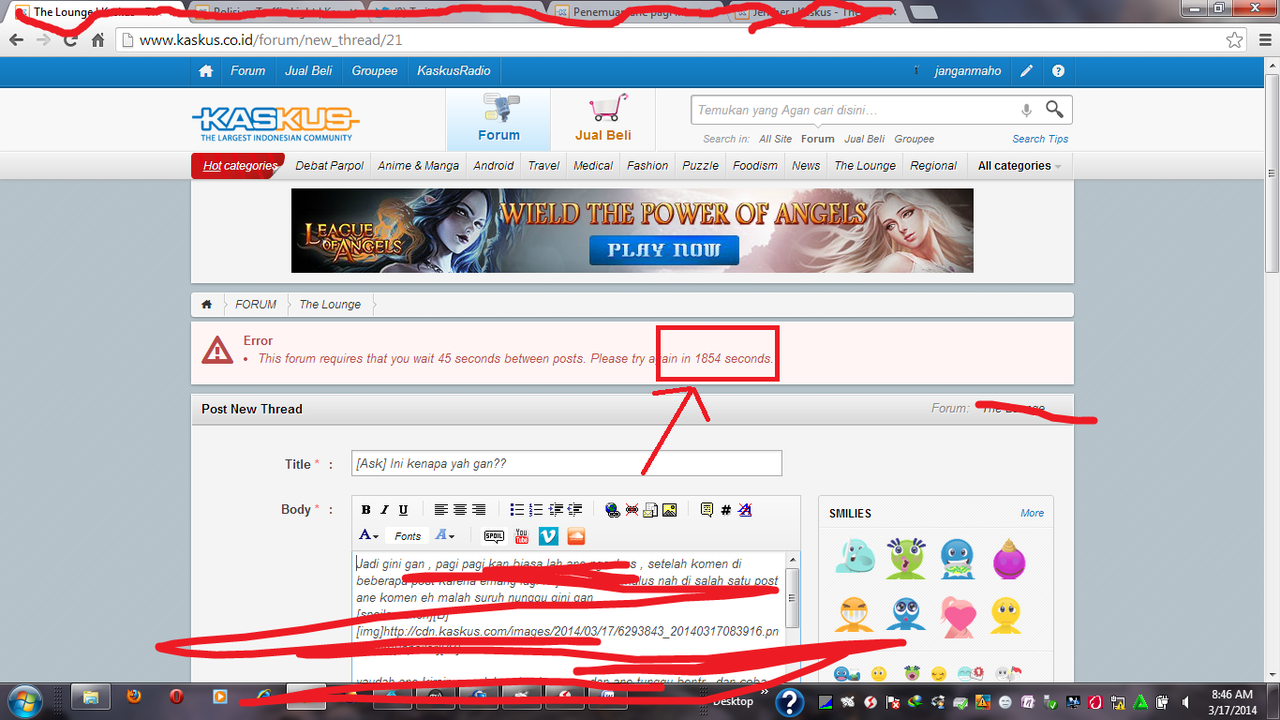The height and width of the screenshot is (720, 1280).
Task: Embed a SoundCloud track
Action: tap(575, 536)
